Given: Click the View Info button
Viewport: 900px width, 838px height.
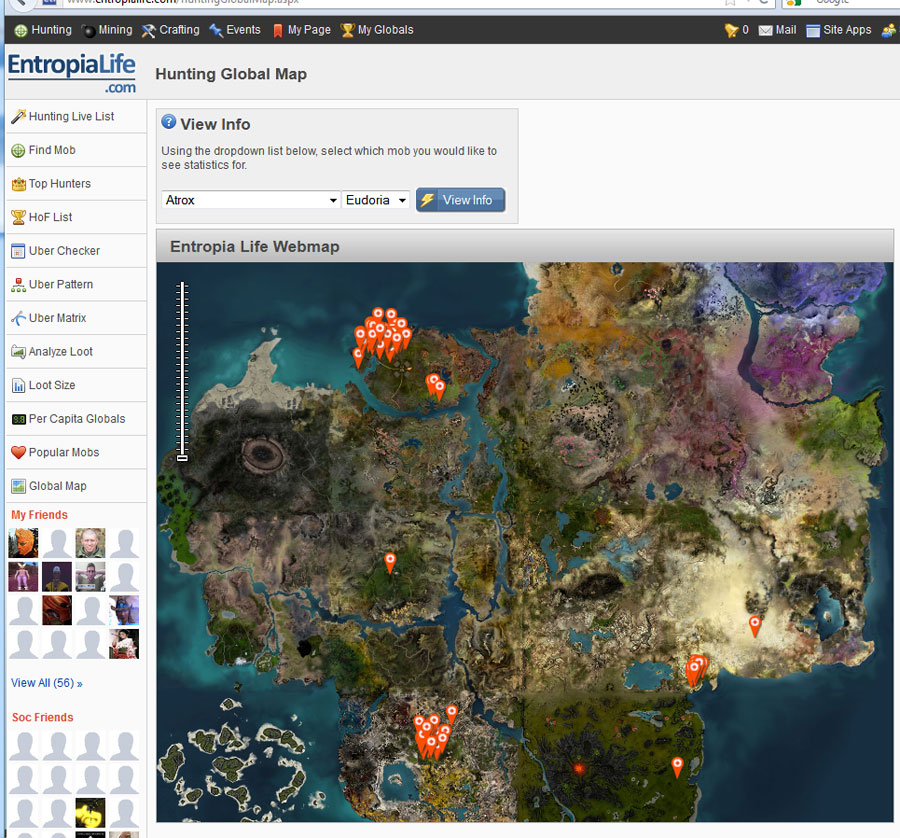Looking at the screenshot, I should click(x=460, y=200).
